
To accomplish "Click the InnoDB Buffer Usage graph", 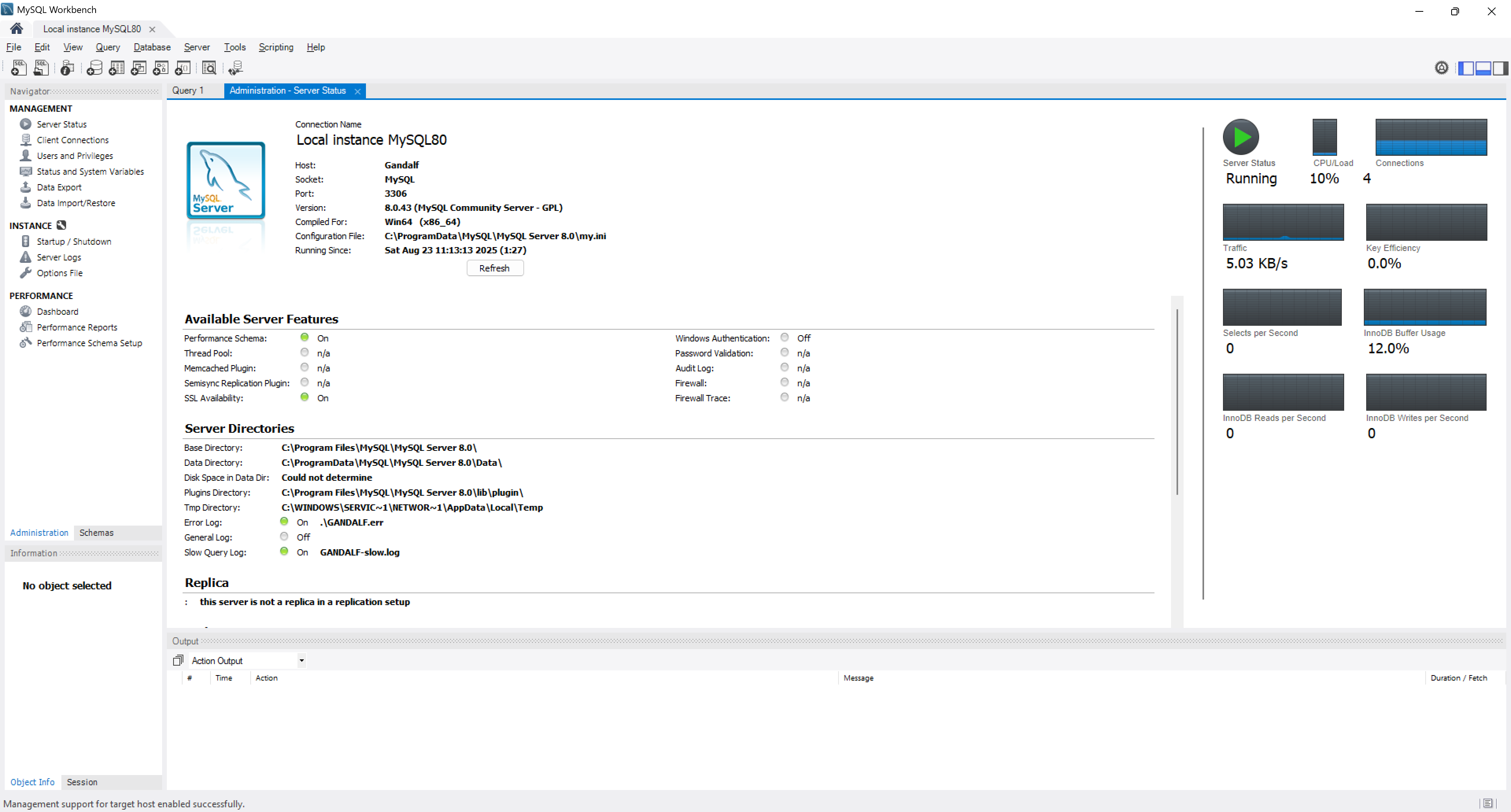I will click(1425, 307).
